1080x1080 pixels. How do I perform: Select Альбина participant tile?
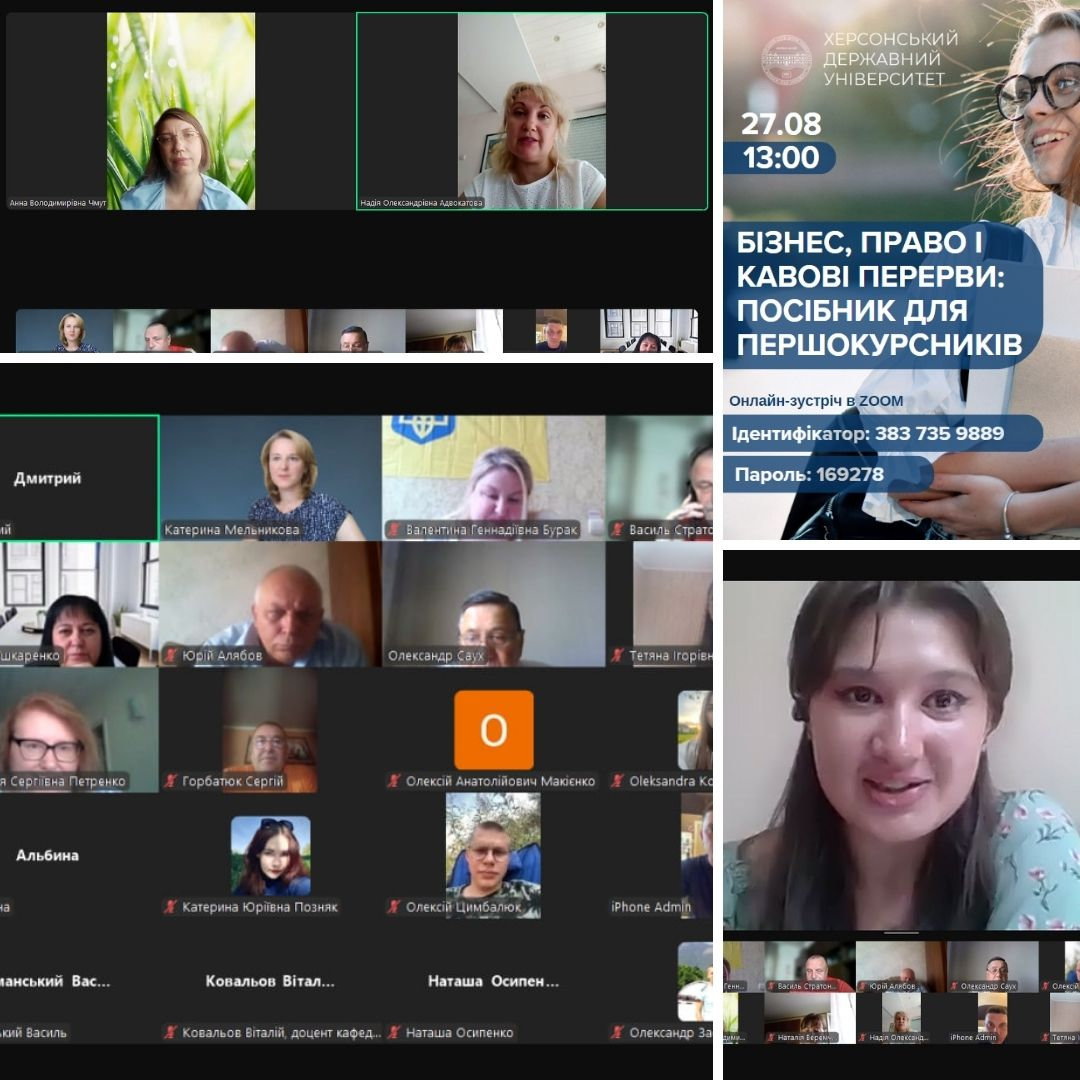click(x=79, y=856)
